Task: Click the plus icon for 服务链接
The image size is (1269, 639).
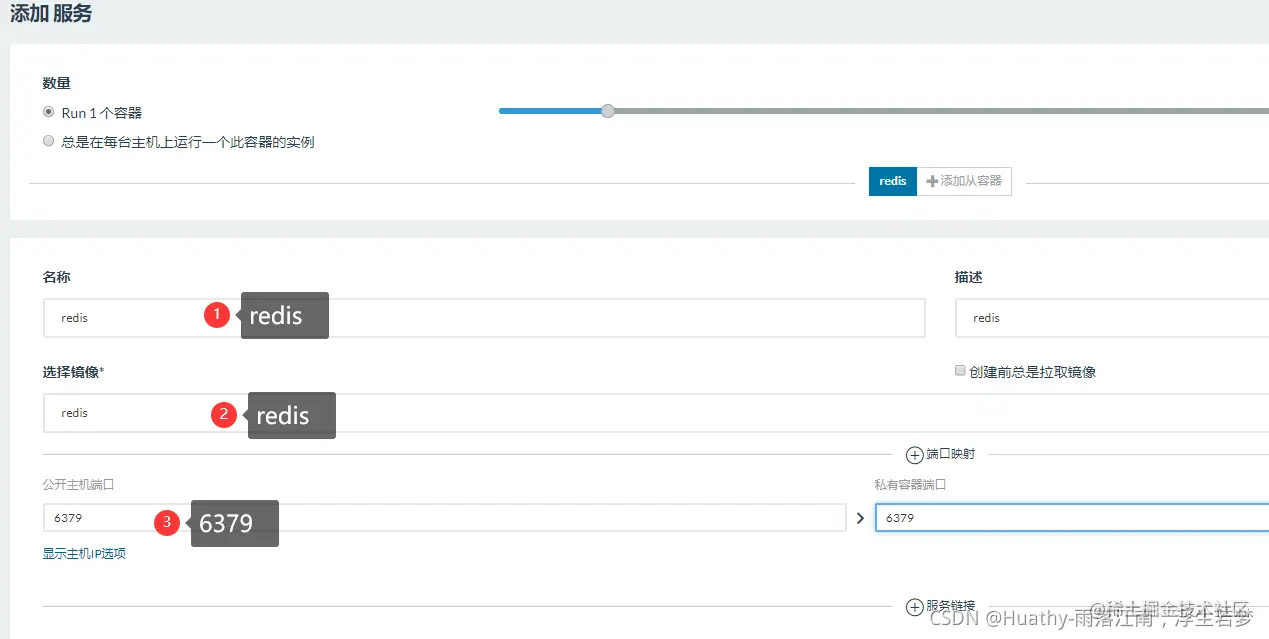Action: tap(914, 607)
